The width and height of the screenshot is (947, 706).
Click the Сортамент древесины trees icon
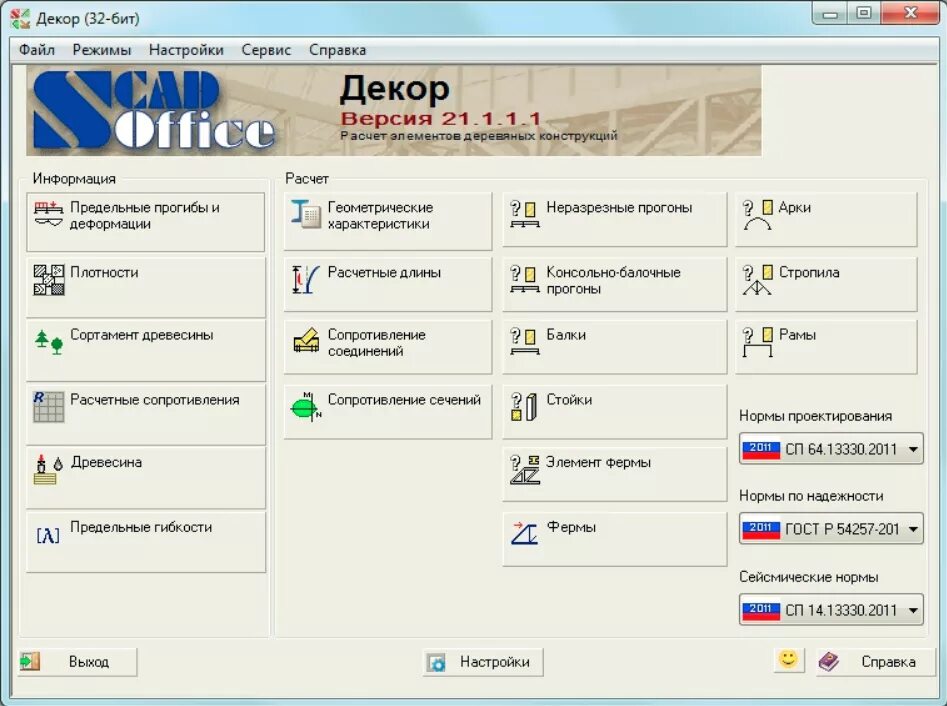coord(49,342)
